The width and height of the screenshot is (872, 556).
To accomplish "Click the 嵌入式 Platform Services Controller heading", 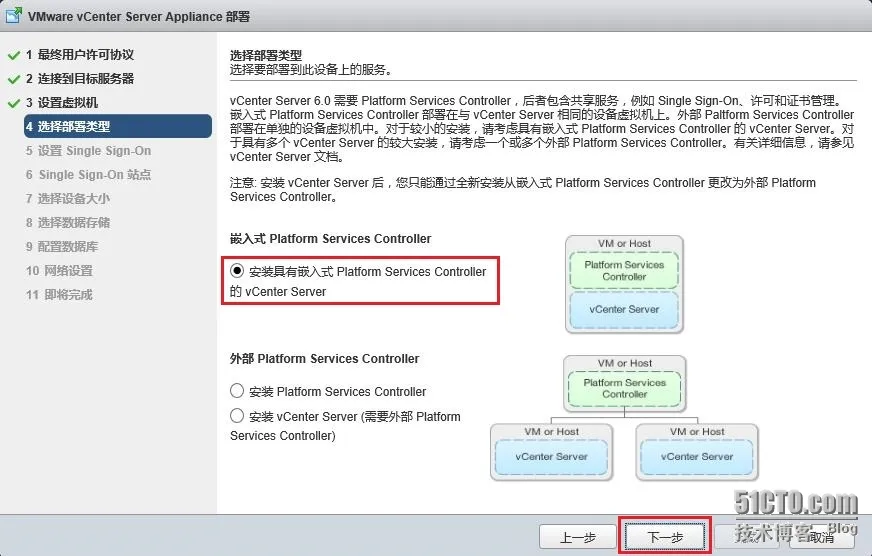I will click(330, 239).
